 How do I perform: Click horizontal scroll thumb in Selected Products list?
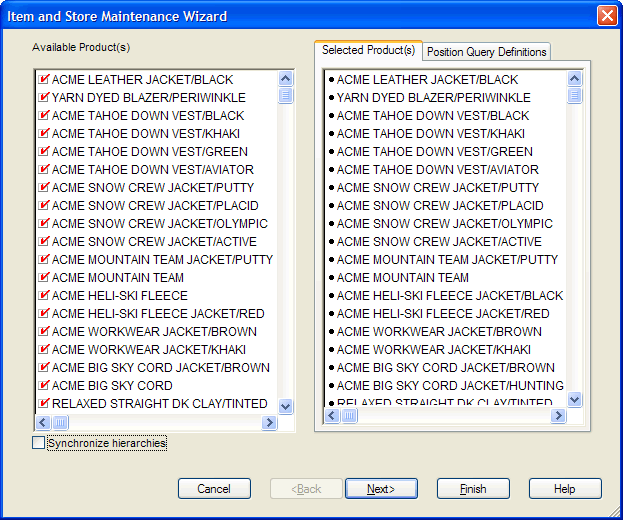click(x=349, y=416)
